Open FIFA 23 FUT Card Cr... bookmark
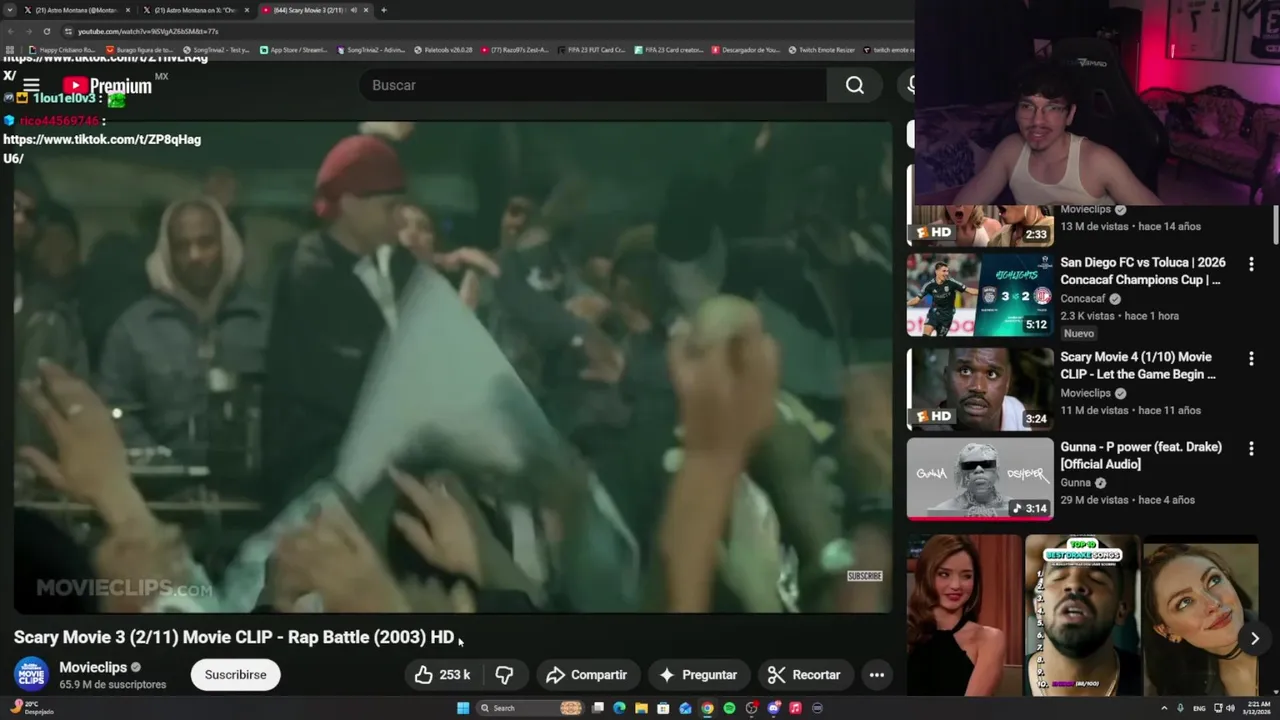The width and height of the screenshot is (1280, 720). click(592, 49)
